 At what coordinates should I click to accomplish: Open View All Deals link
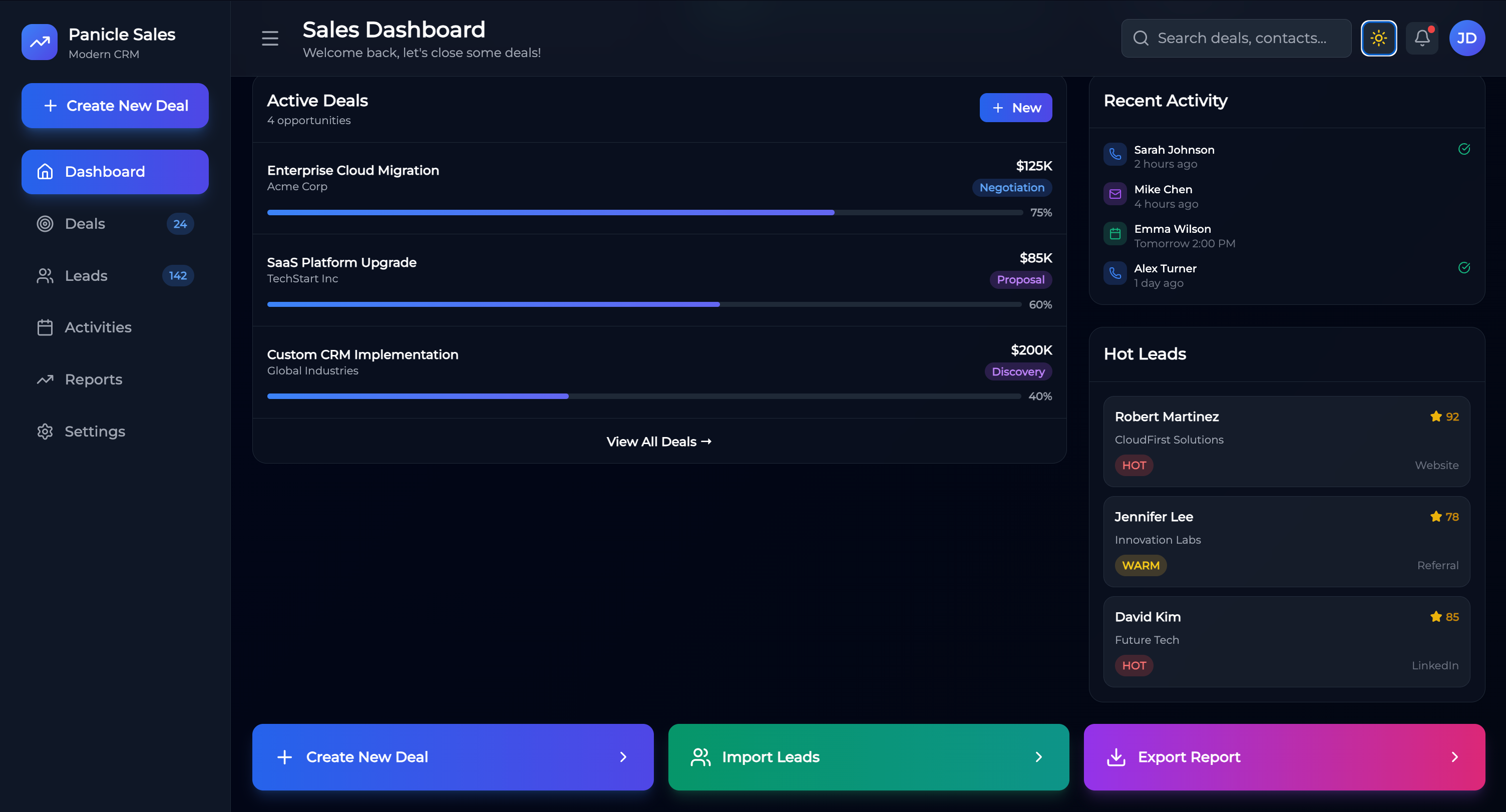click(658, 442)
